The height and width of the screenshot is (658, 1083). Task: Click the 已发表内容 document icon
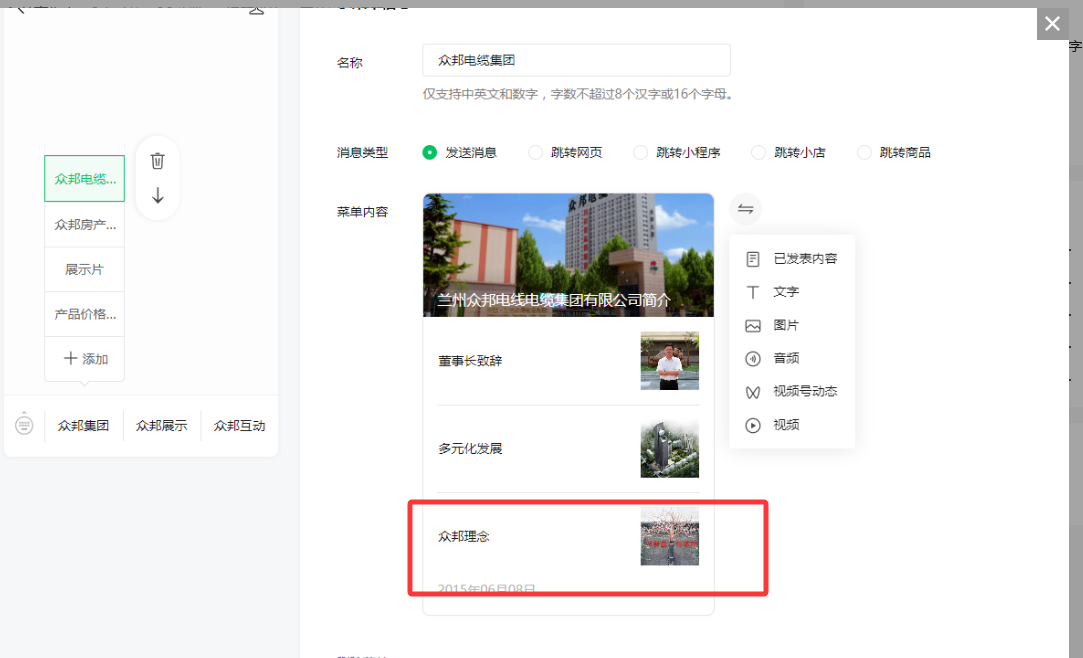click(753, 259)
